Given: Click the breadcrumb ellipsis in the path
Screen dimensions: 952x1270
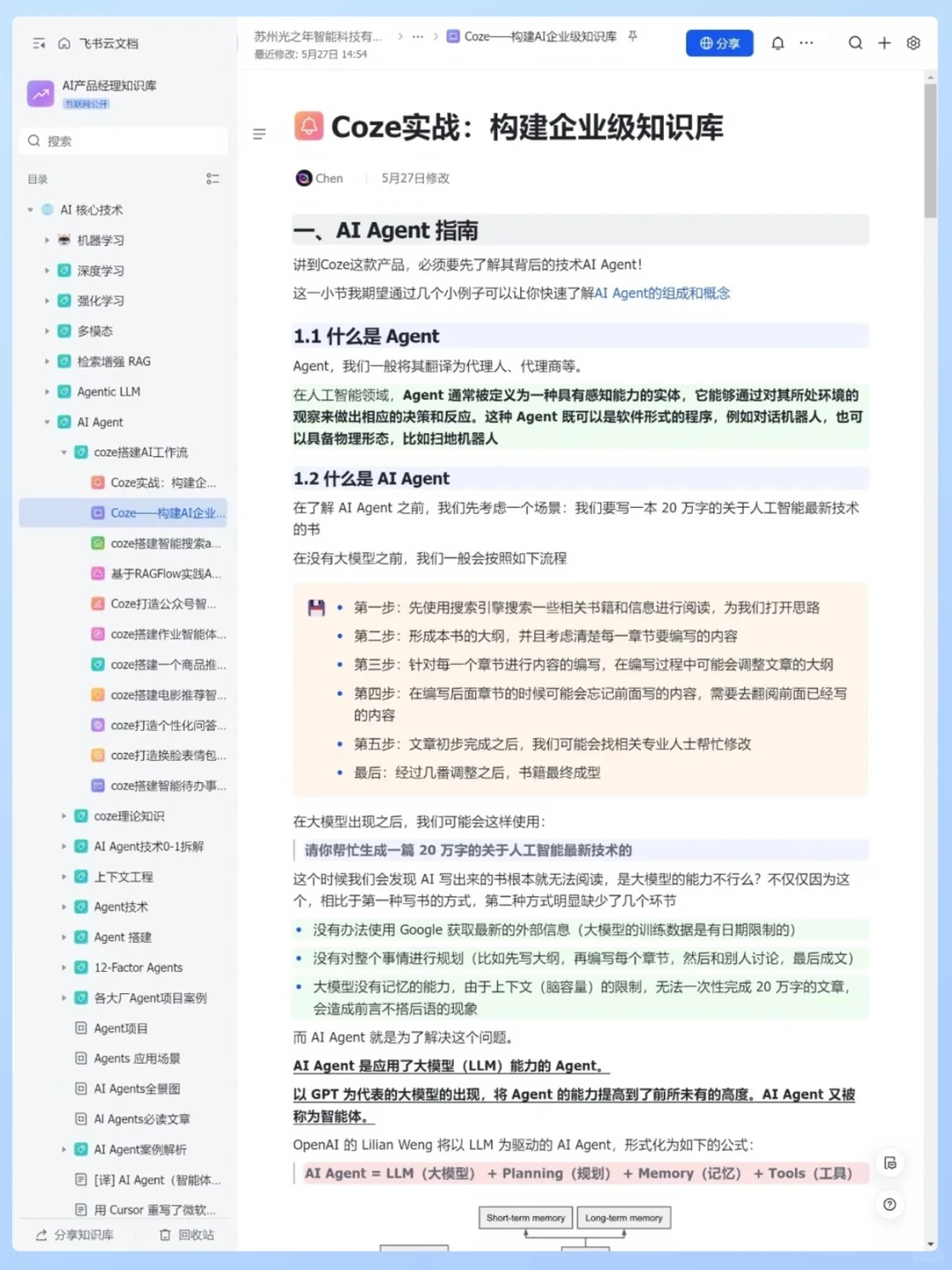Looking at the screenshot, I should pos(418,37).
